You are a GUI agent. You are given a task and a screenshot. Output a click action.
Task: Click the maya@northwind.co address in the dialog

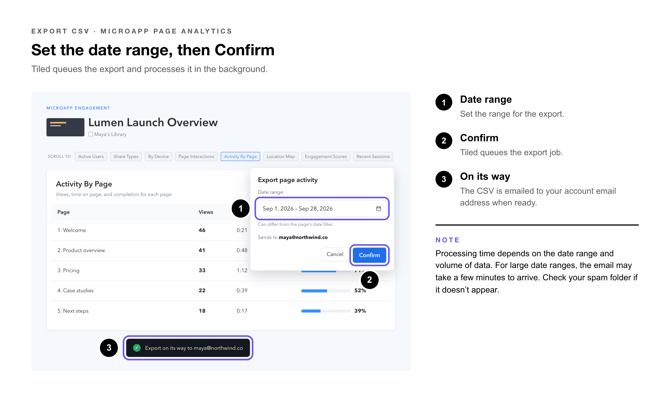click(303, 237)
